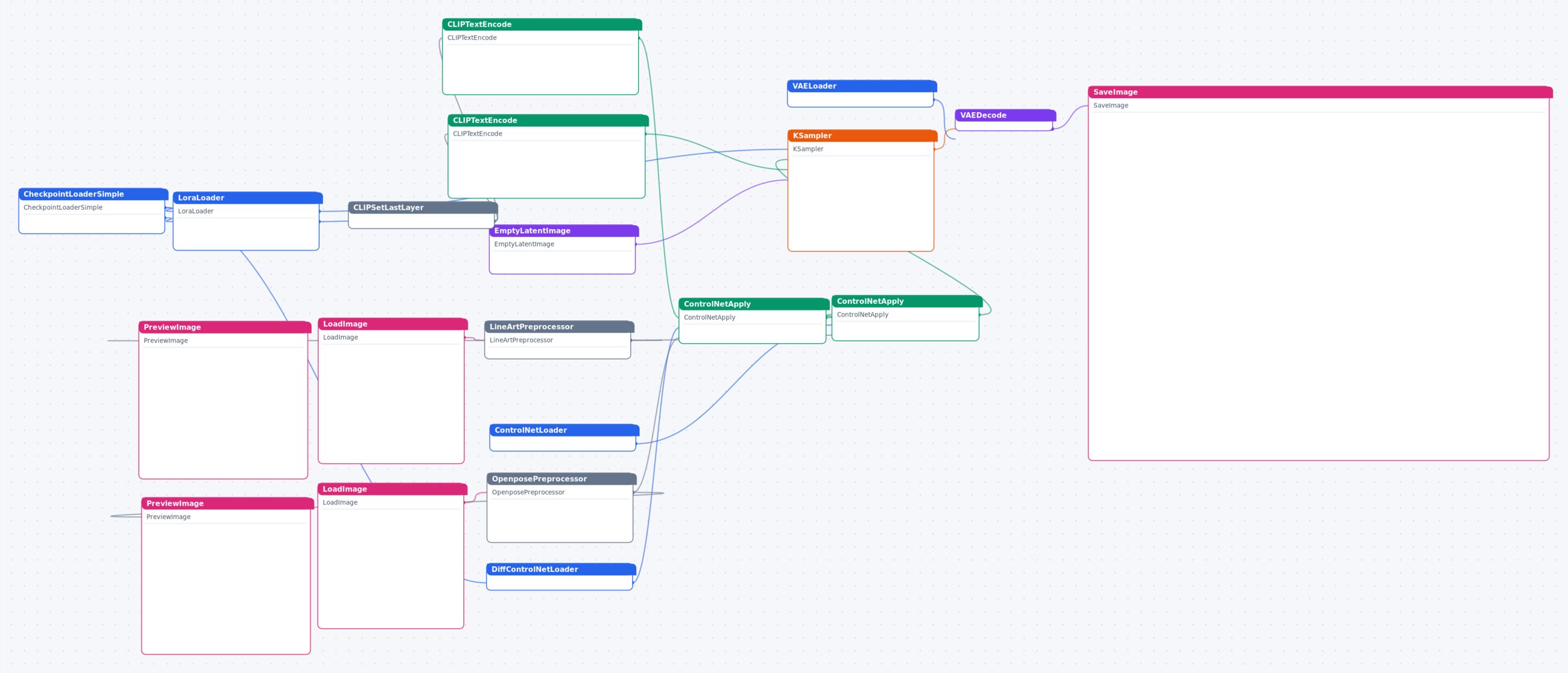Image resolution: width=1568 pixels, height=673 pixels.
Task: Click the LoraLoader node header
Action: pyautogui.click(x=248, y=198)
